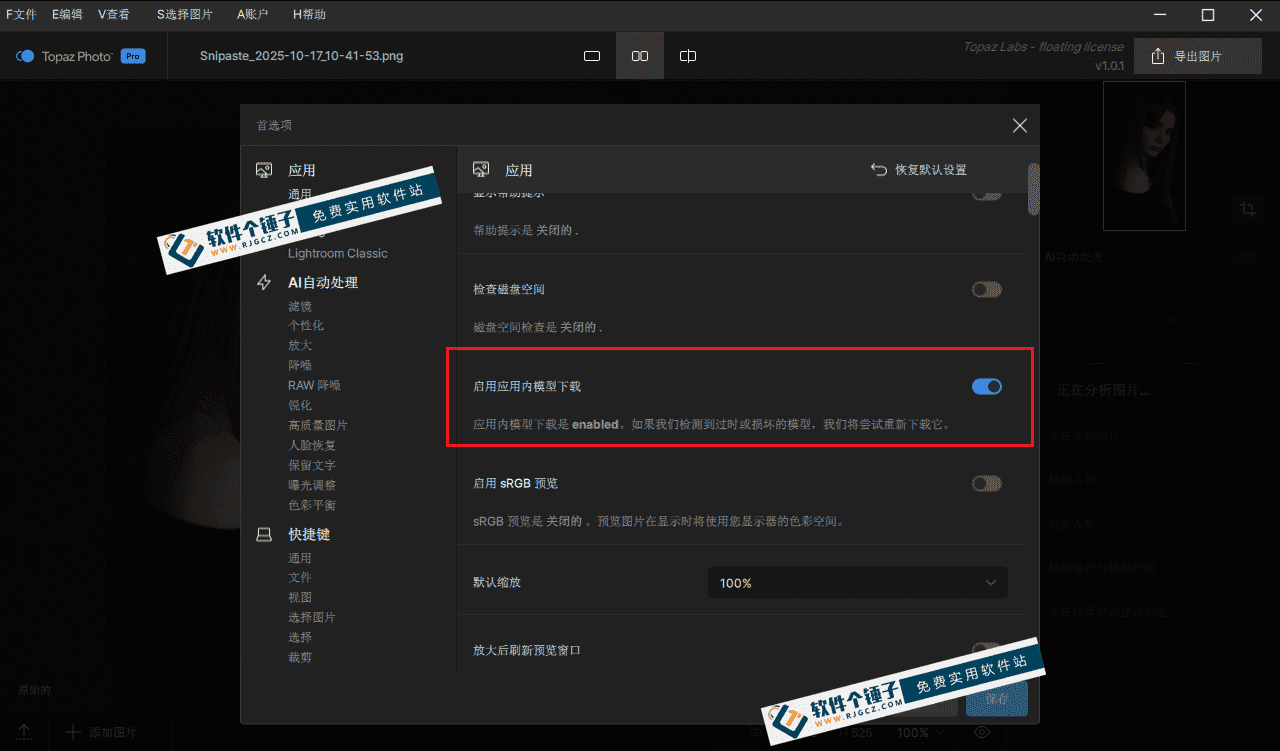1280x751 pixels.
Task: Open the E编辑 menu
Action: 66,14
